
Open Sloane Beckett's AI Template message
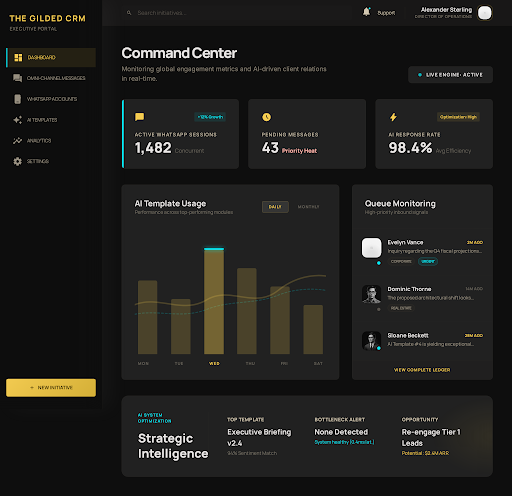tap(430, 344)
